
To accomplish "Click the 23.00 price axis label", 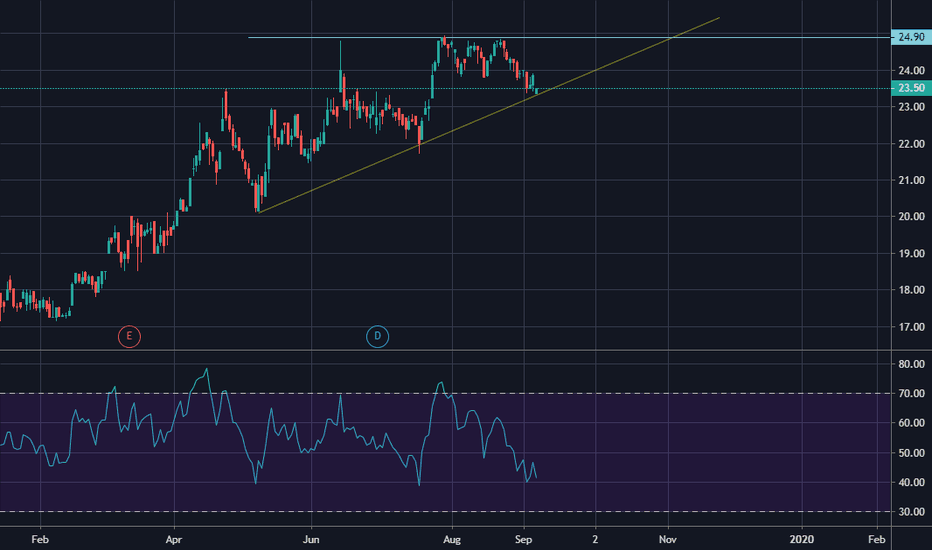I will [911, 107].
